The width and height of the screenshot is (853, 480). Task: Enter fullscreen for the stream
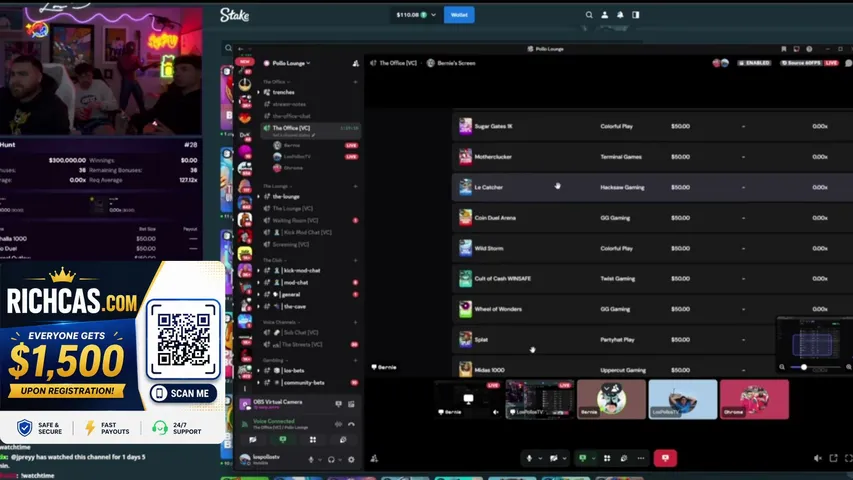849,458
